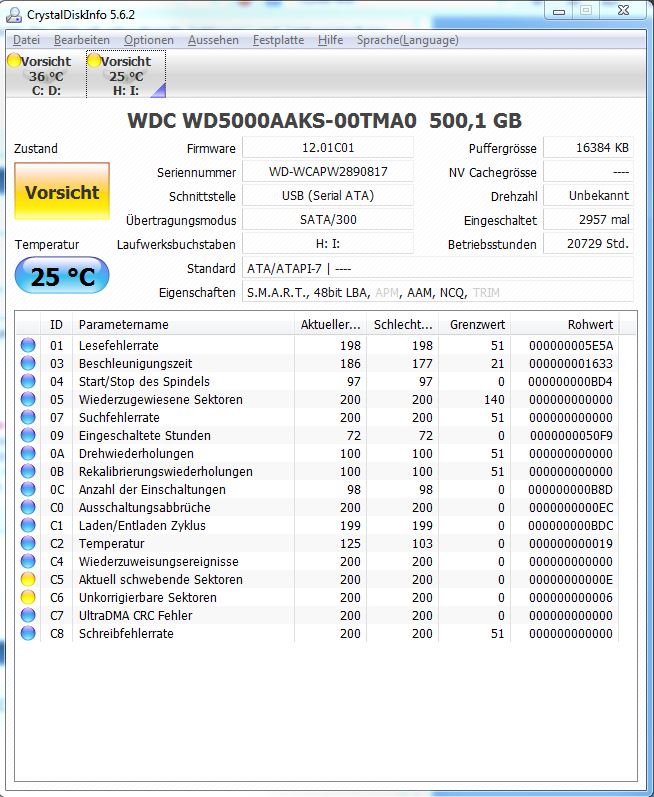Click the yellow icon for Aktuell schwebende Sektoren
Screen dimensions: 654x797
click(x=28, y=579)
